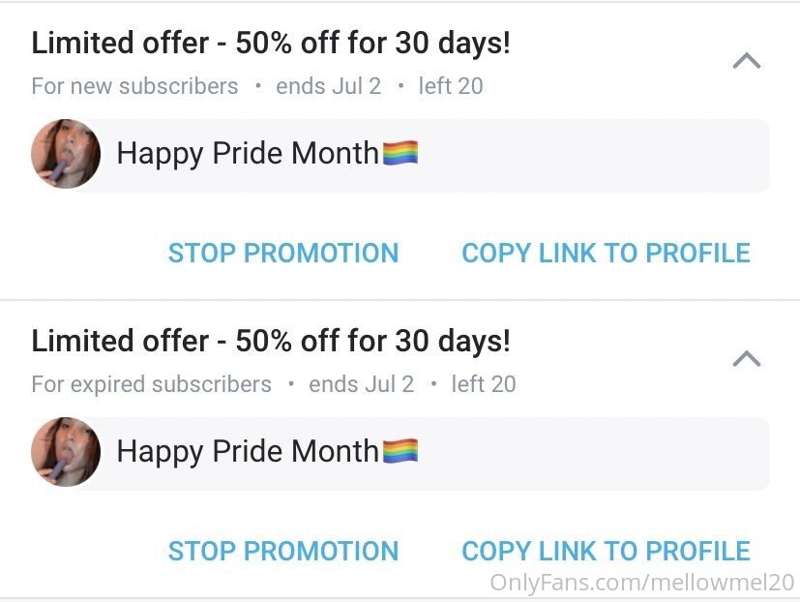The width and height of the screenshot is (800, 602).
Task: Select the expired subscribers Limited offer title
Action: coord(271,341)
